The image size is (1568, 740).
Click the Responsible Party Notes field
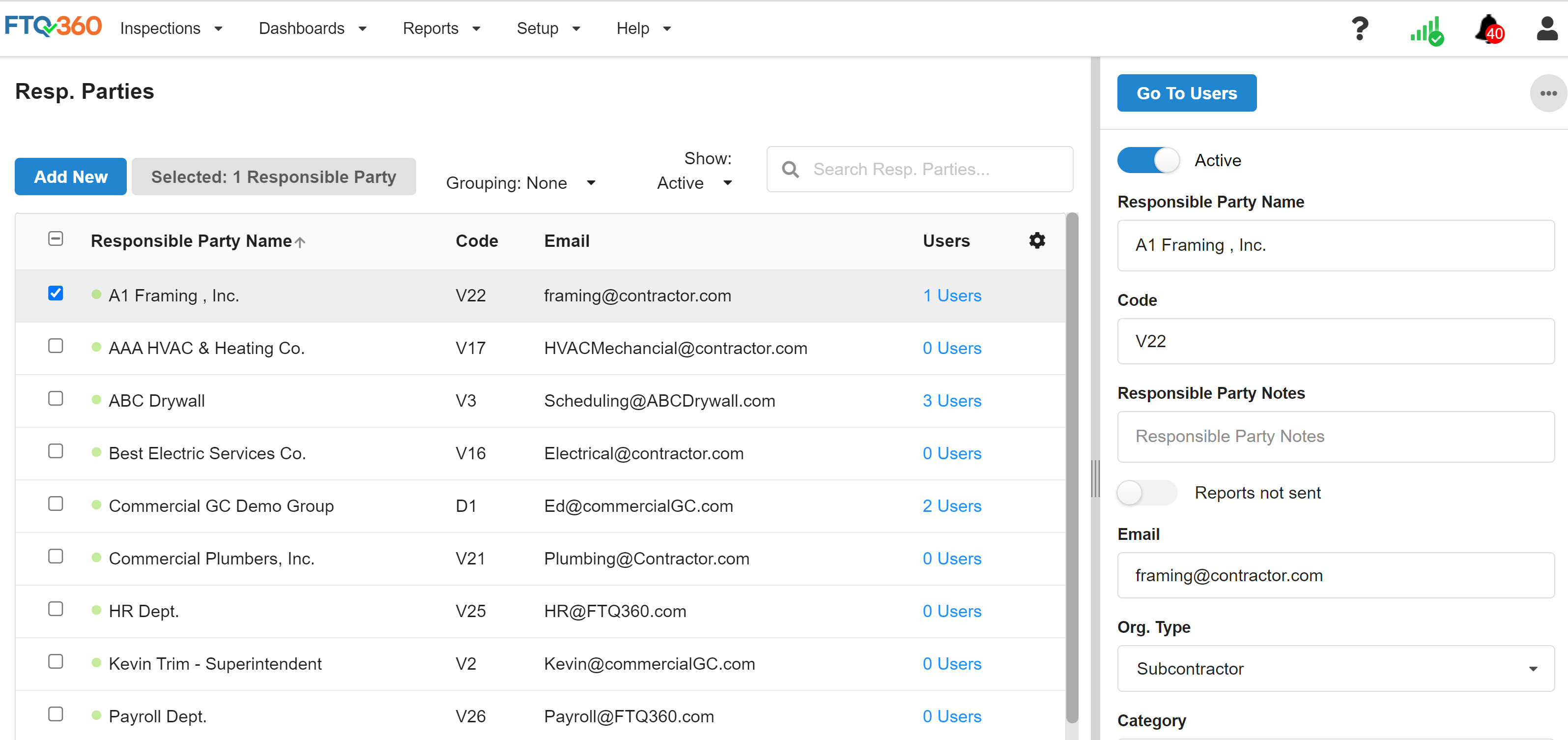point(1336,437)
